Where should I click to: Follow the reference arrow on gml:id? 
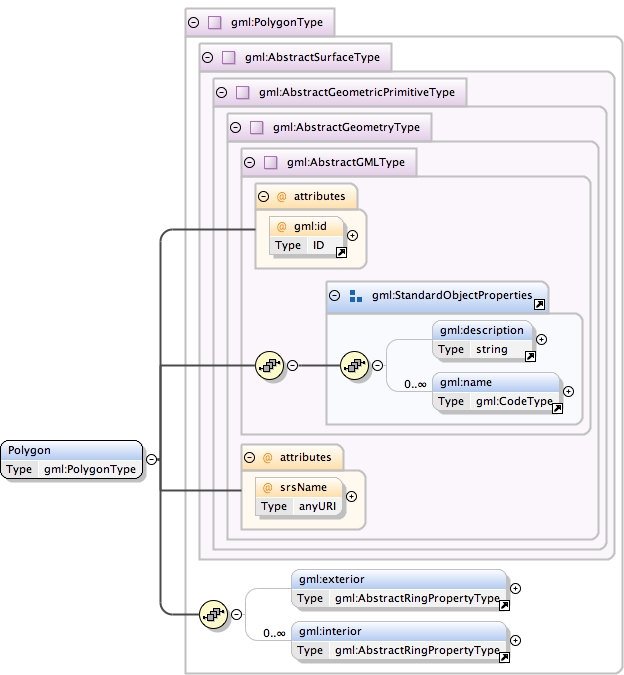click(341, 253)
